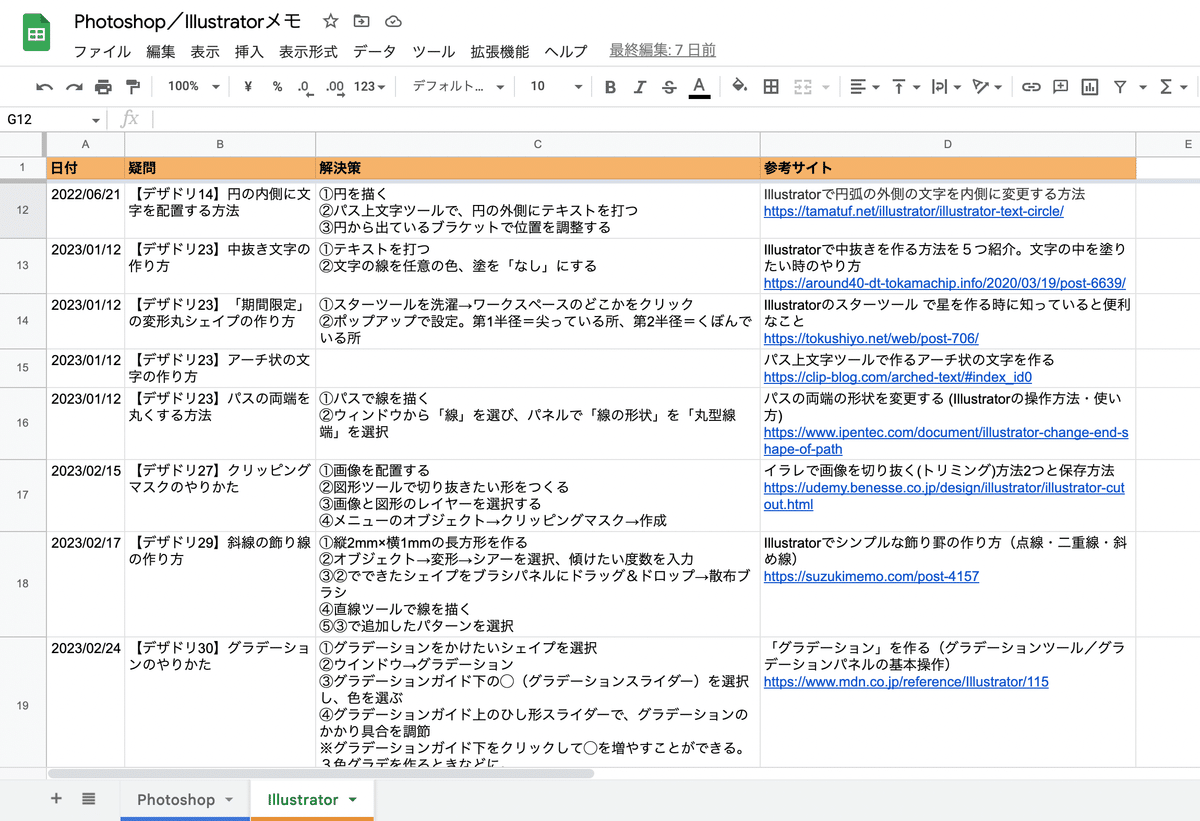Viewport: 1200px width, 821px height.
Task: Apply percent format
Action: tap(277, 87)
